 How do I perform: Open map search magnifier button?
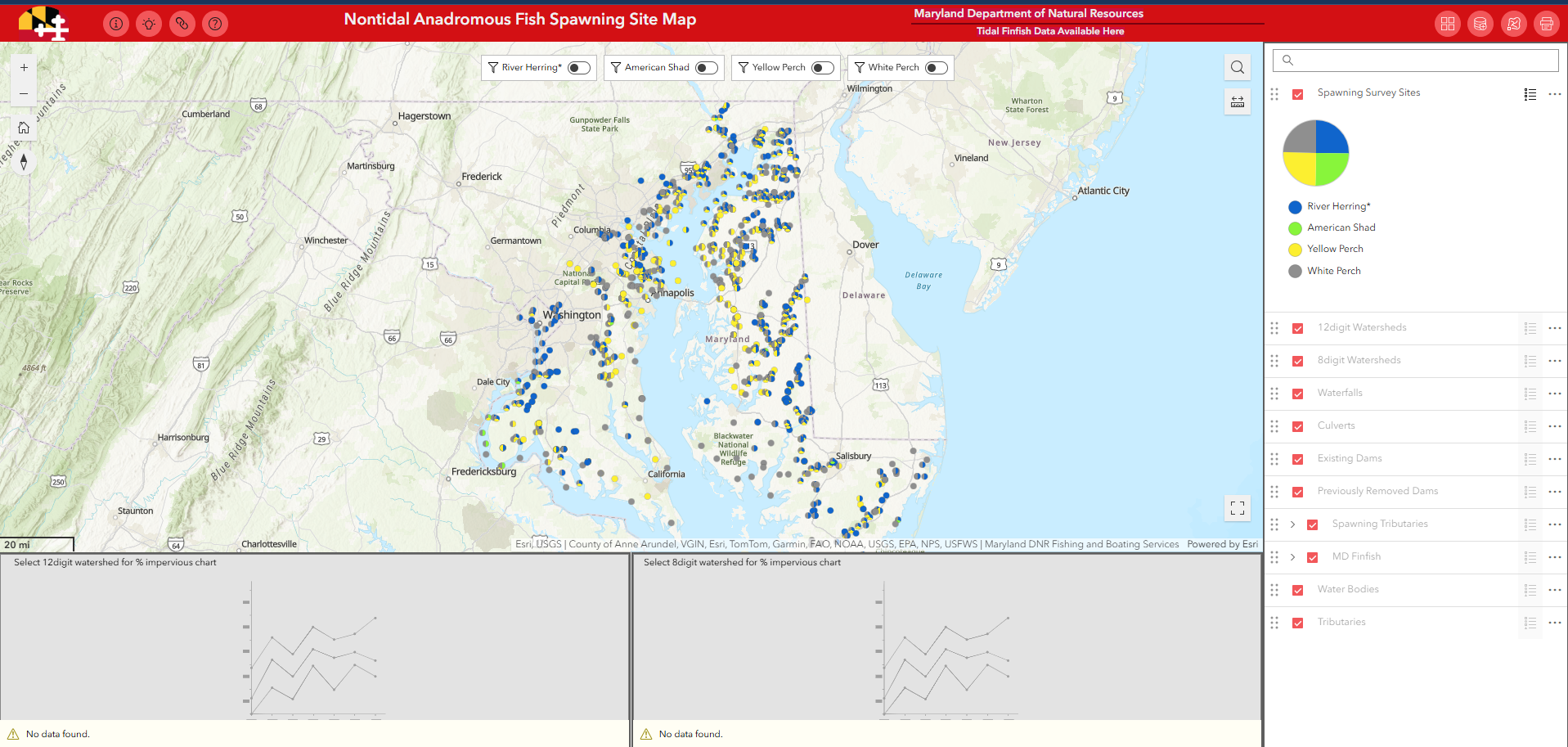click(1238, 68)
